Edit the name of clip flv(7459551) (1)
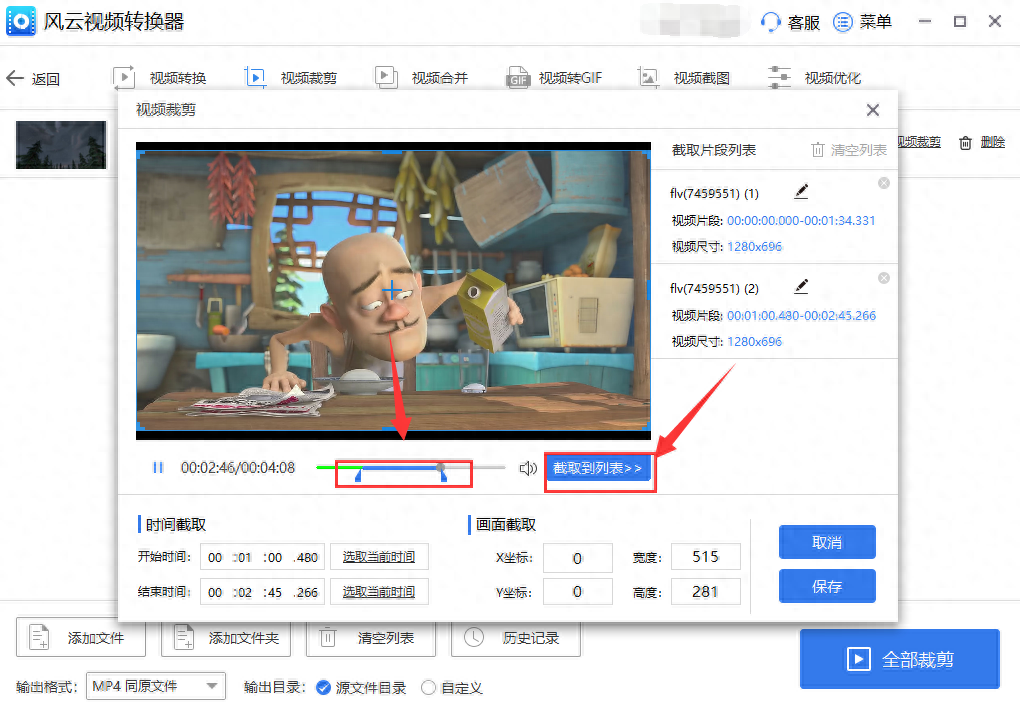The width and height of the screenshot is (1020, 714). click(x=801, y=191)
